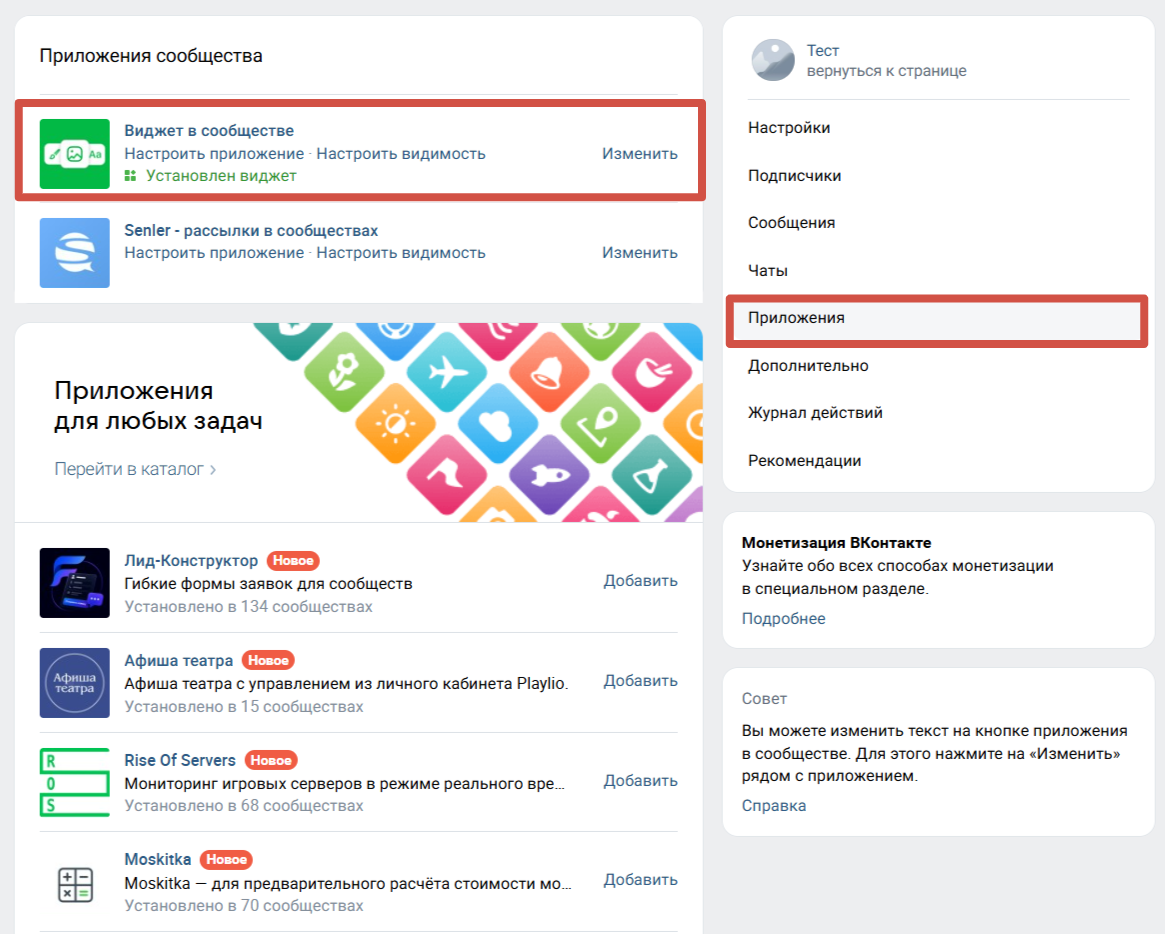Click the colorful app catalog banner image
This screenshot has height=934, width=1165.
coord(479,422)
